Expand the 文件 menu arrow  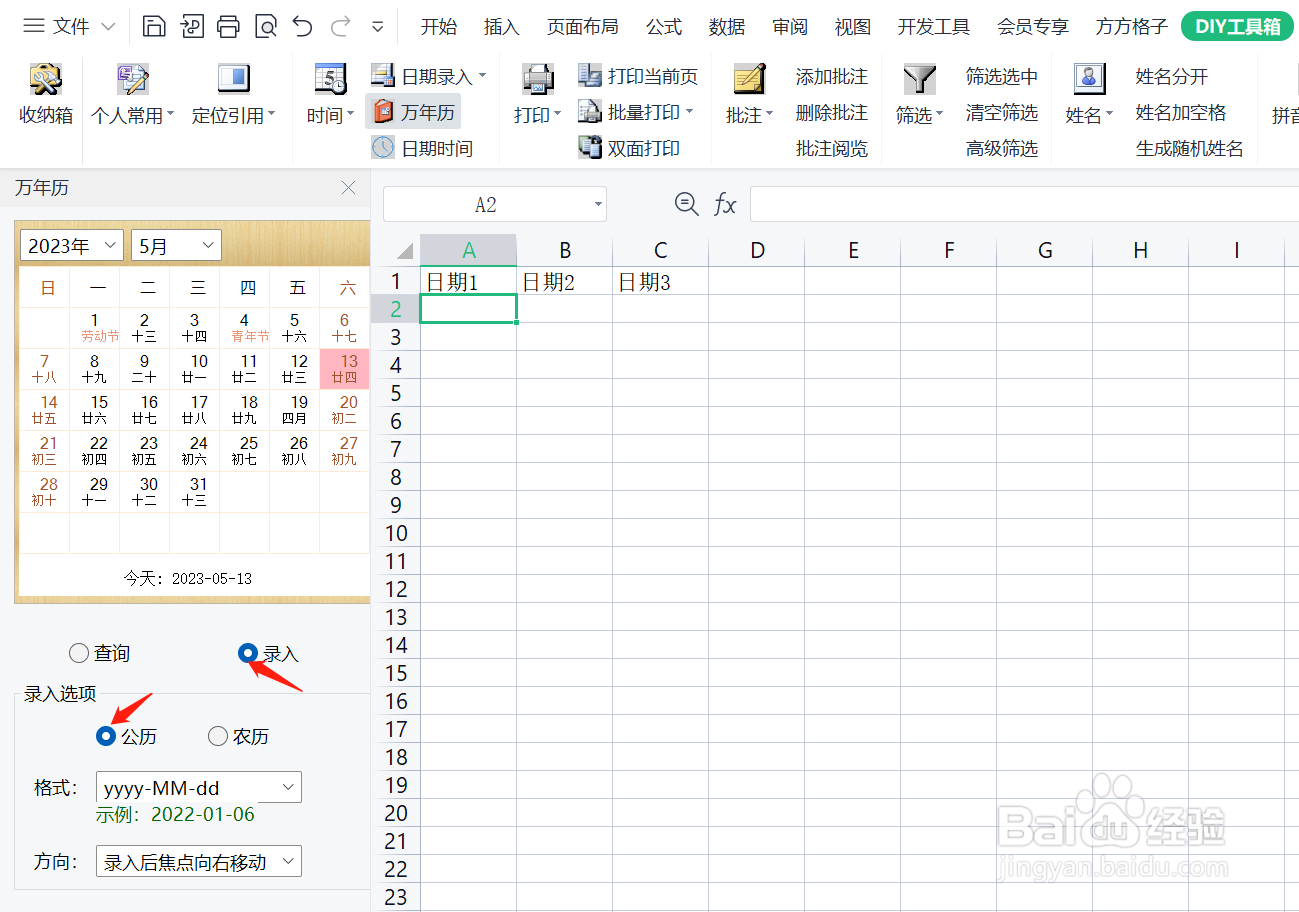(x=108, y=27)
